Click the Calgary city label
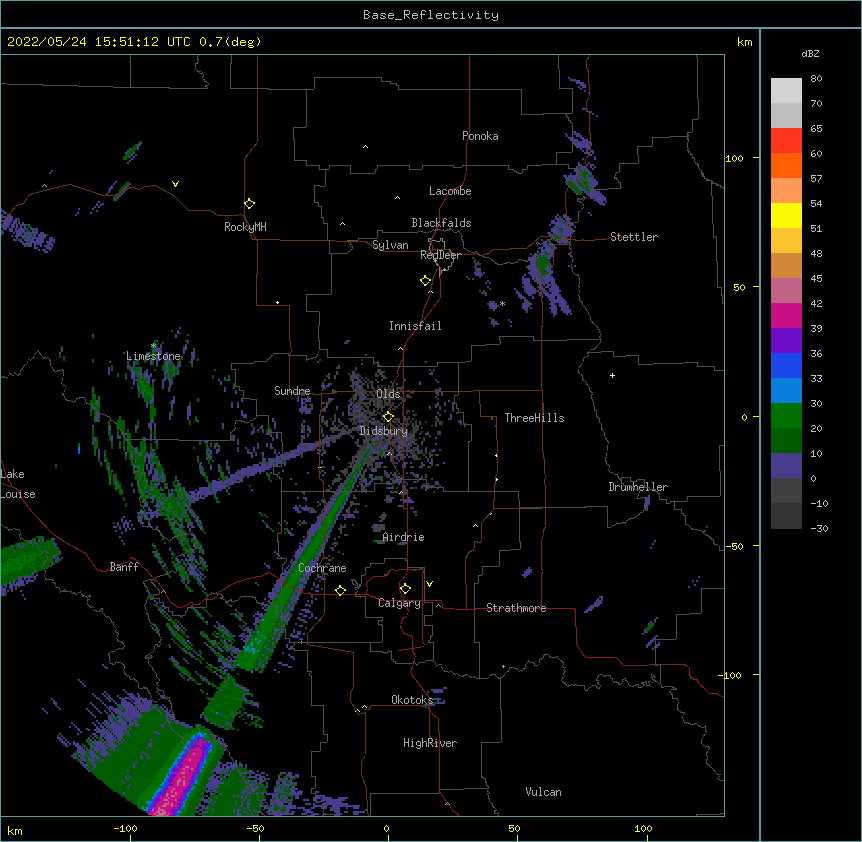The height and width of the screenshot is (842, 862). point(399,603)
